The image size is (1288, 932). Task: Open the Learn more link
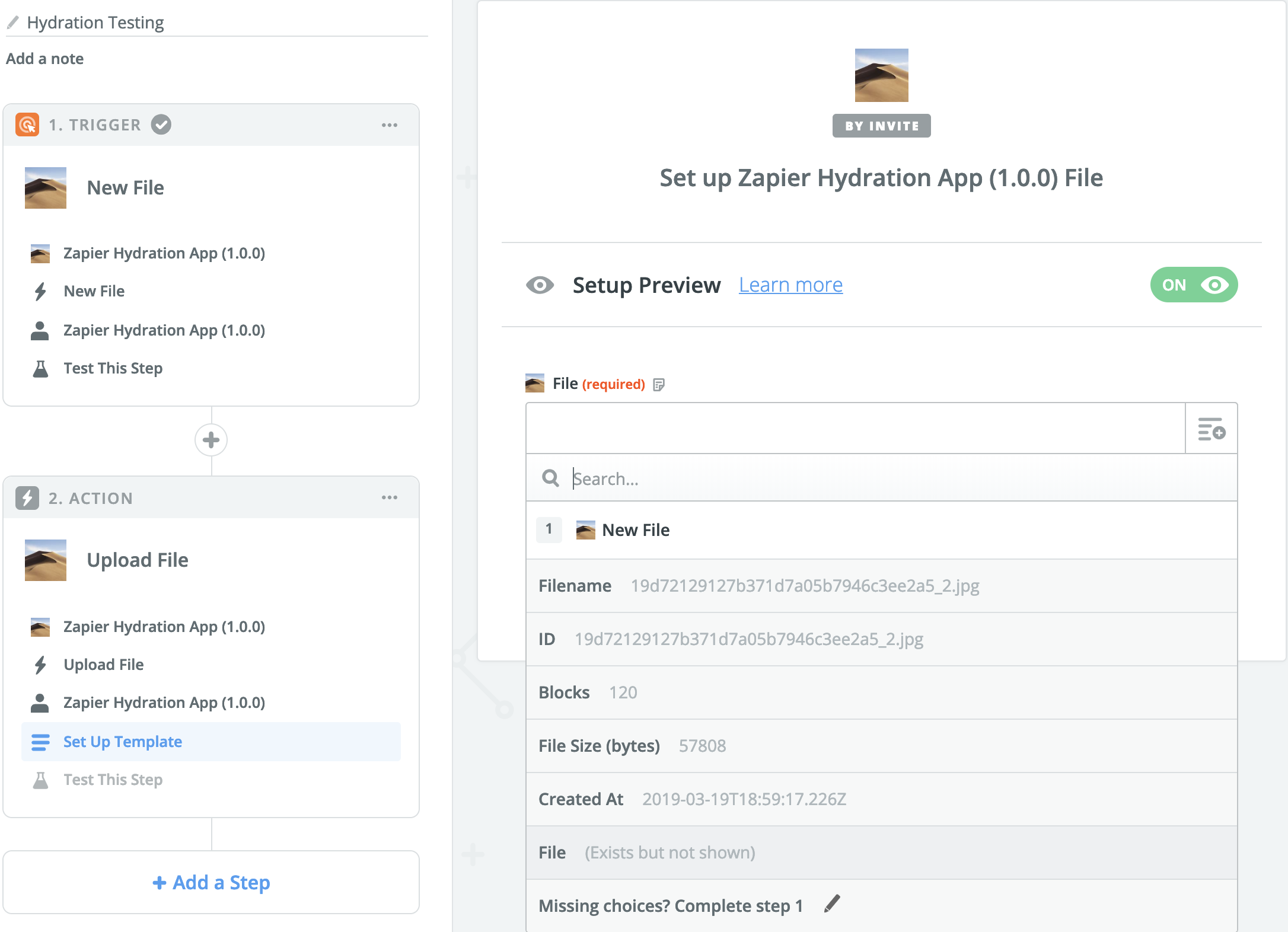click(790, 285)
